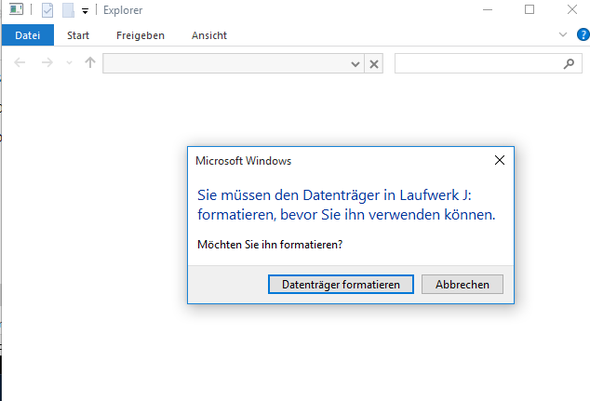
Task: Click the 'Explorer' window title text
Action: point(123,11)
